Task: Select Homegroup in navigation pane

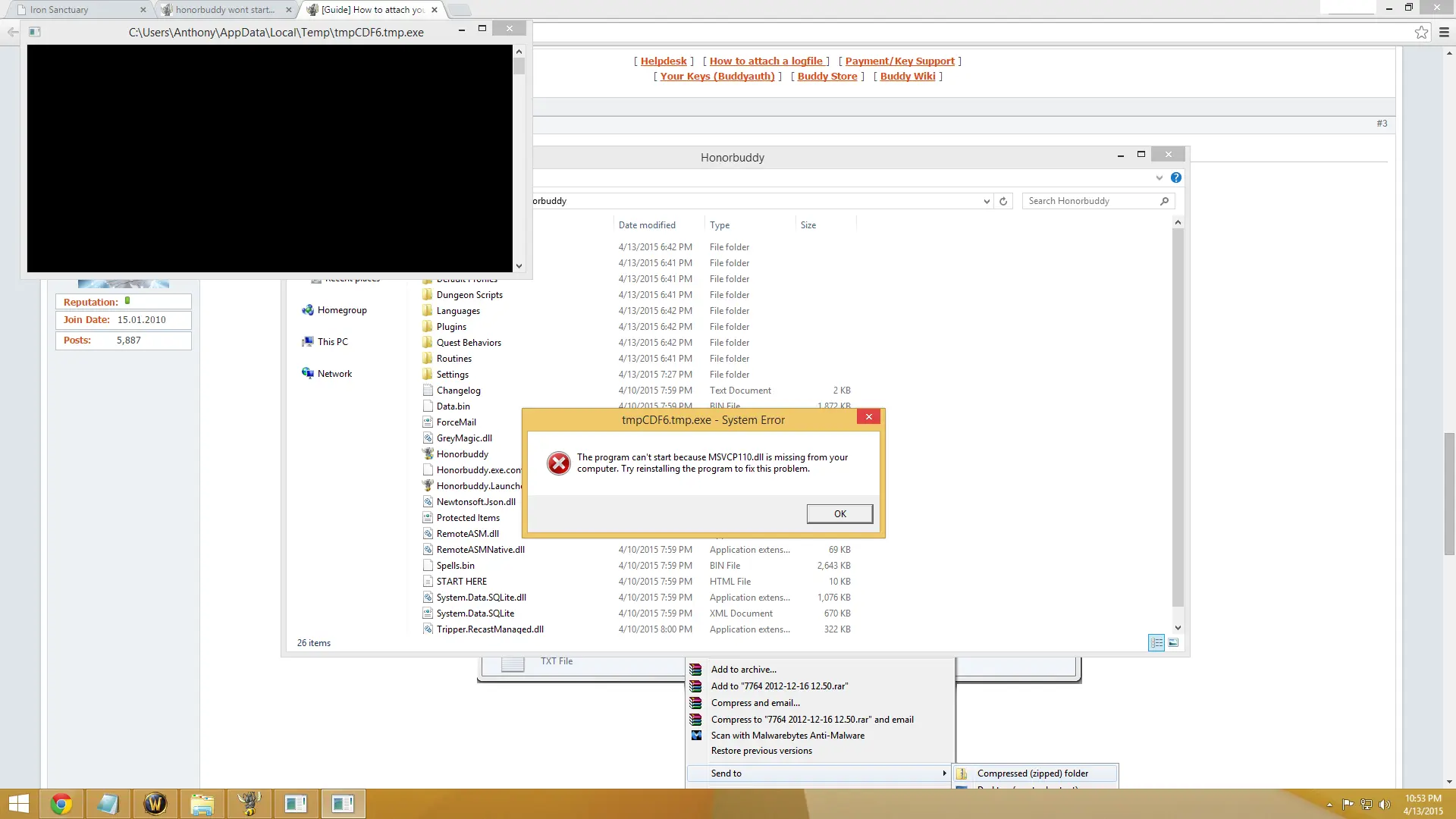Action: (x=334, y=310)
